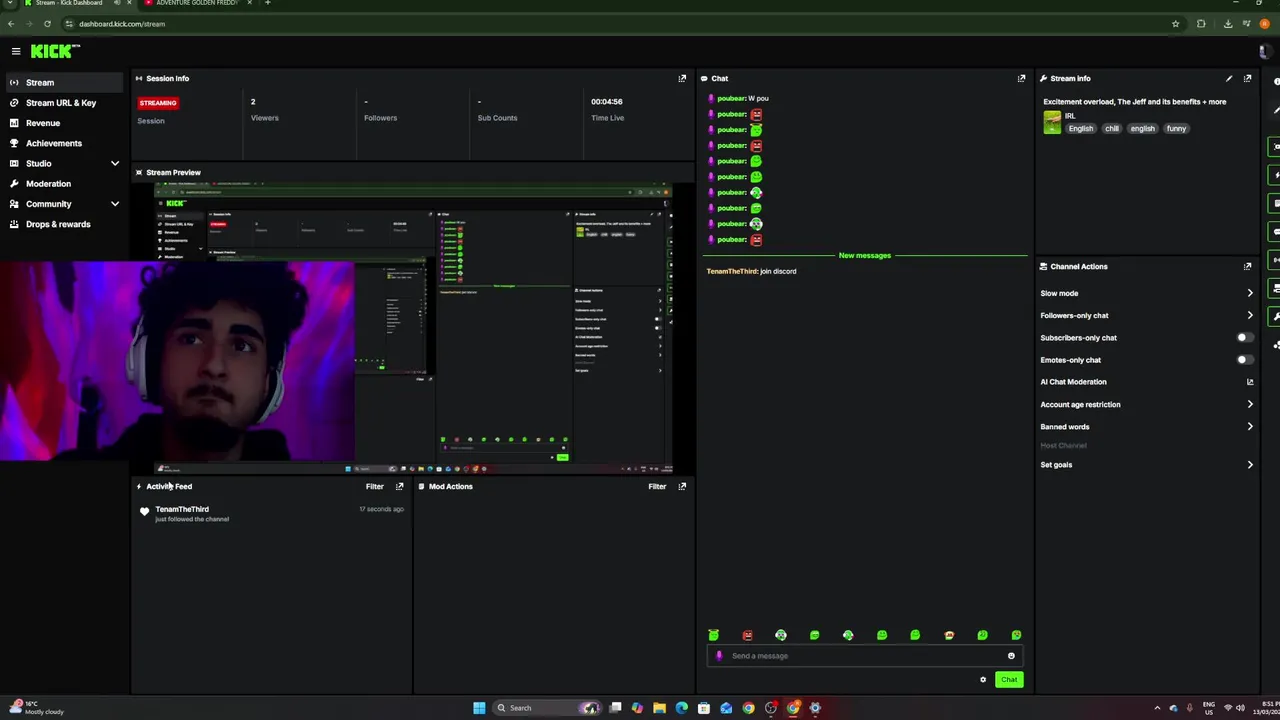Reload the browser page
This screenshot has width=1280, height=720.
(x=47, y=23)
